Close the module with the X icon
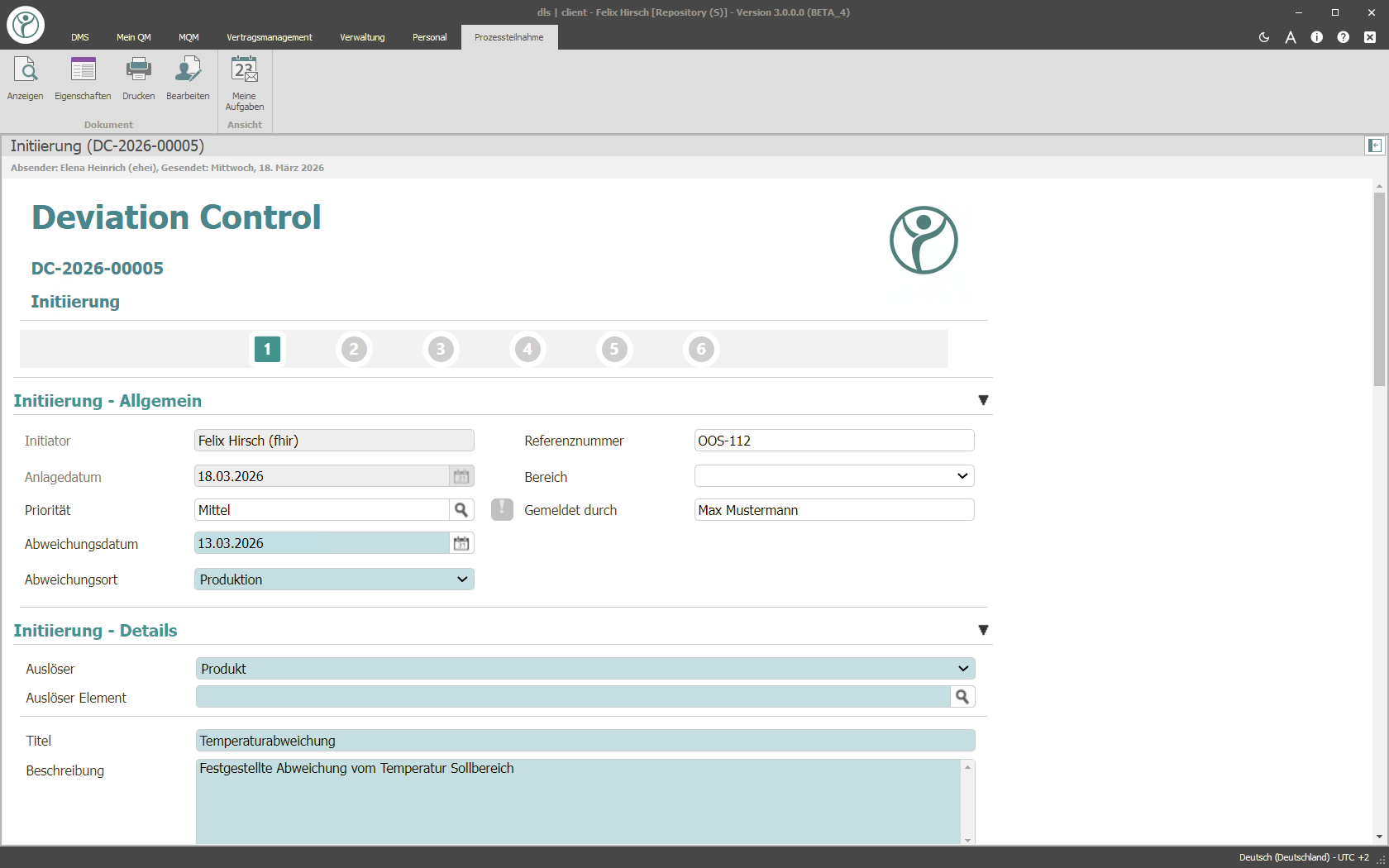The width and height of the screenshot is (1389, 868). [1370, 37]
